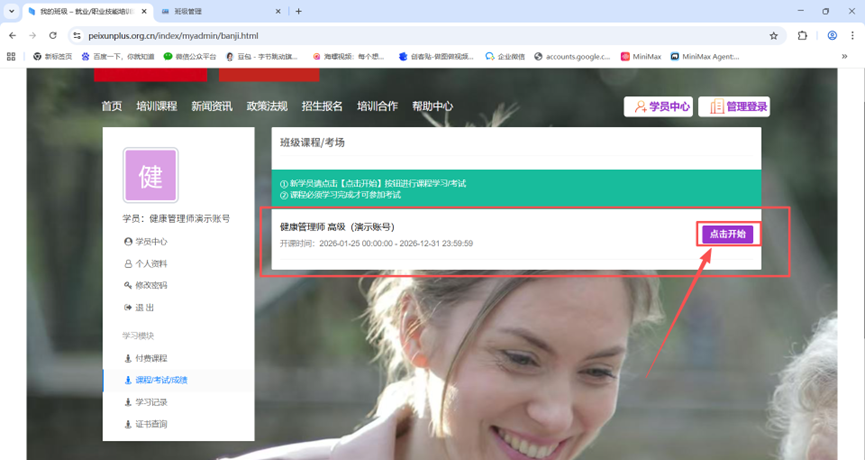Go to 首页 in the navigation bar

coord(111,106)
